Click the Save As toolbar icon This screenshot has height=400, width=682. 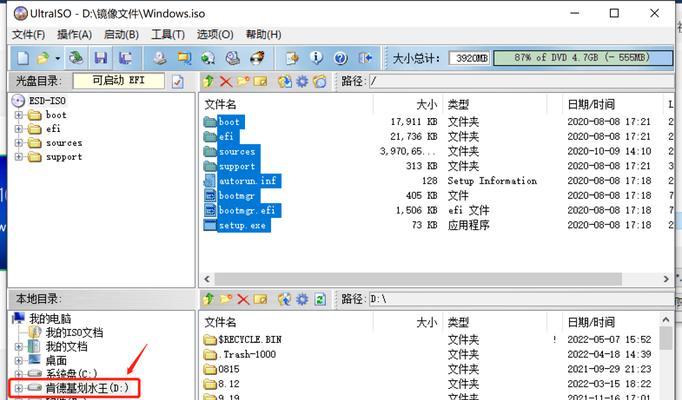[x=126, y=58]
